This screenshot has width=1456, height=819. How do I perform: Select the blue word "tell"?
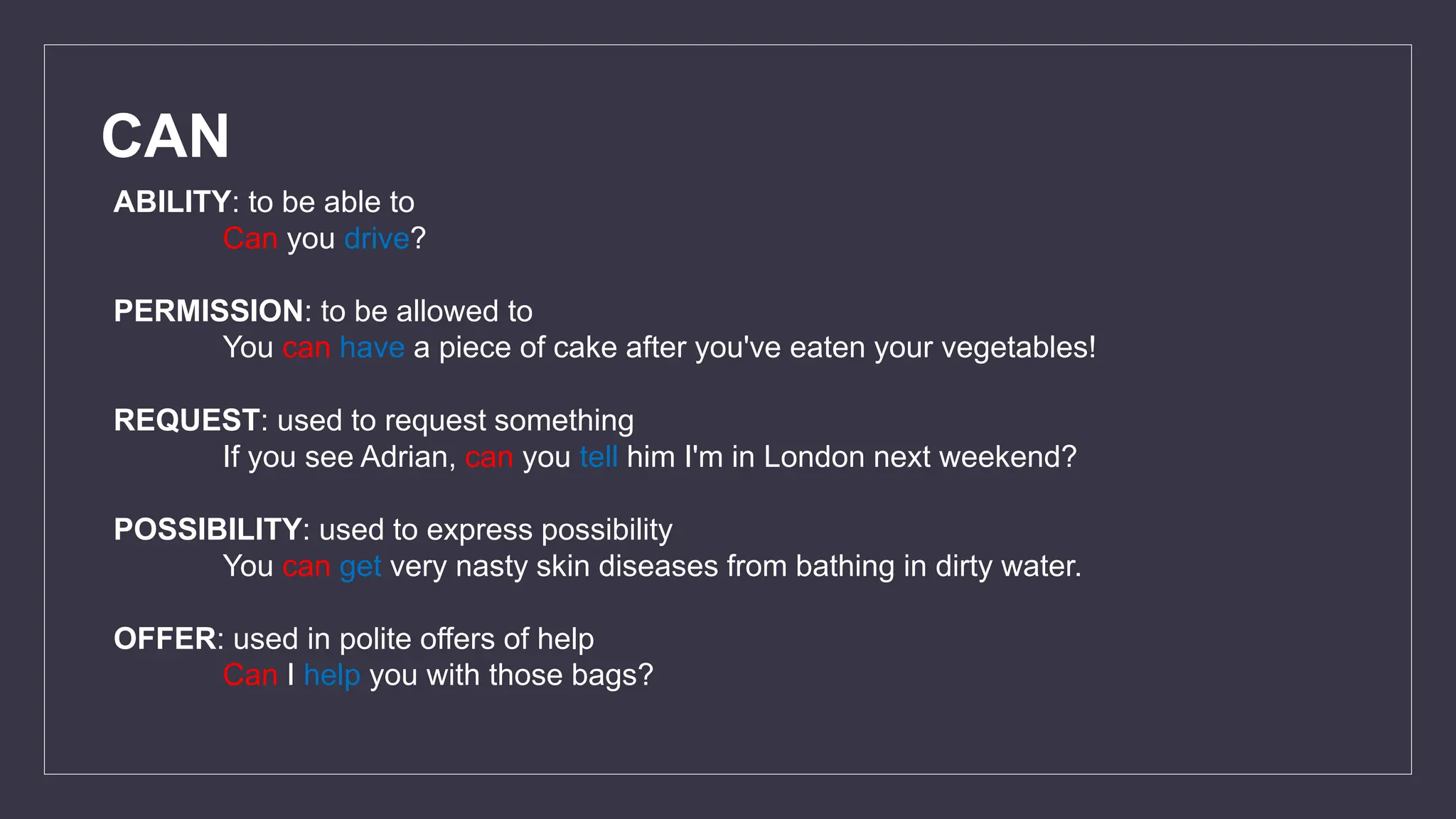pyautogui.click(x=599, y=457)
